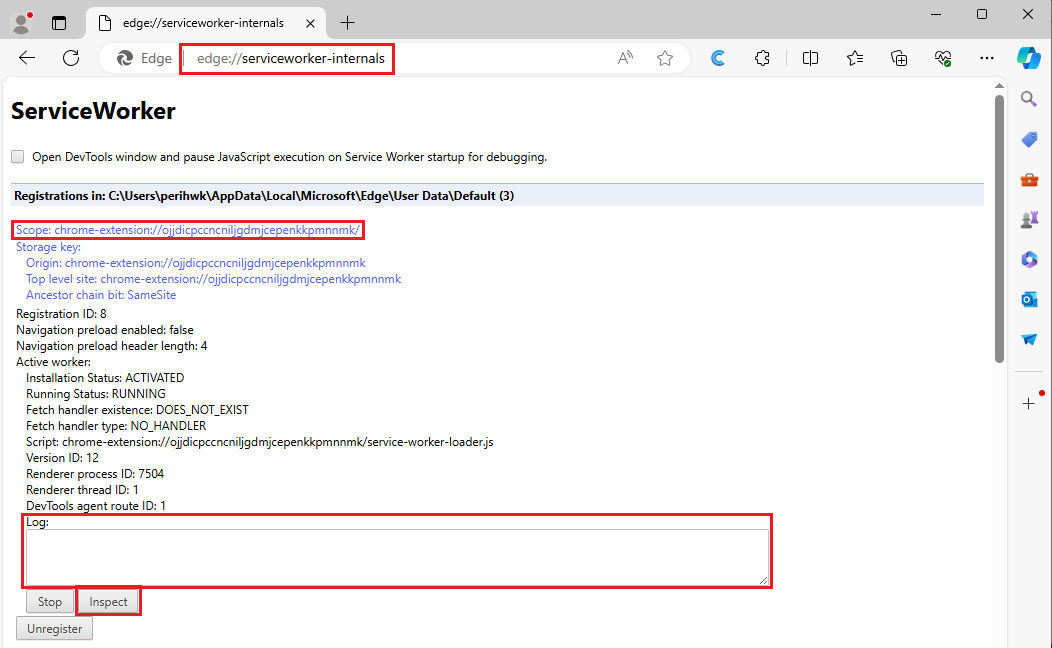Click the sidebar Customize plus icon
This screenshot has height=648, width=1052.
[1029, 403]
